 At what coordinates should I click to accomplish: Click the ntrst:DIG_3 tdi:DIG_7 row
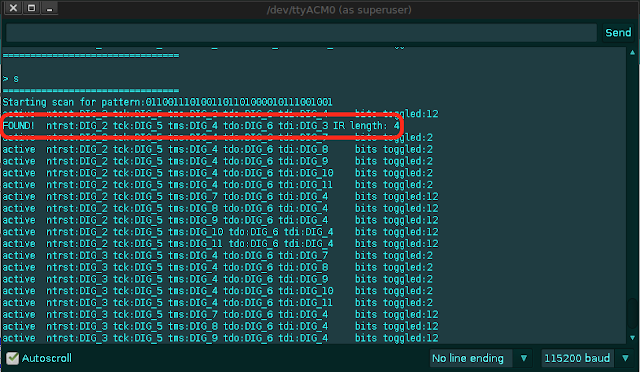click(218, 256)
